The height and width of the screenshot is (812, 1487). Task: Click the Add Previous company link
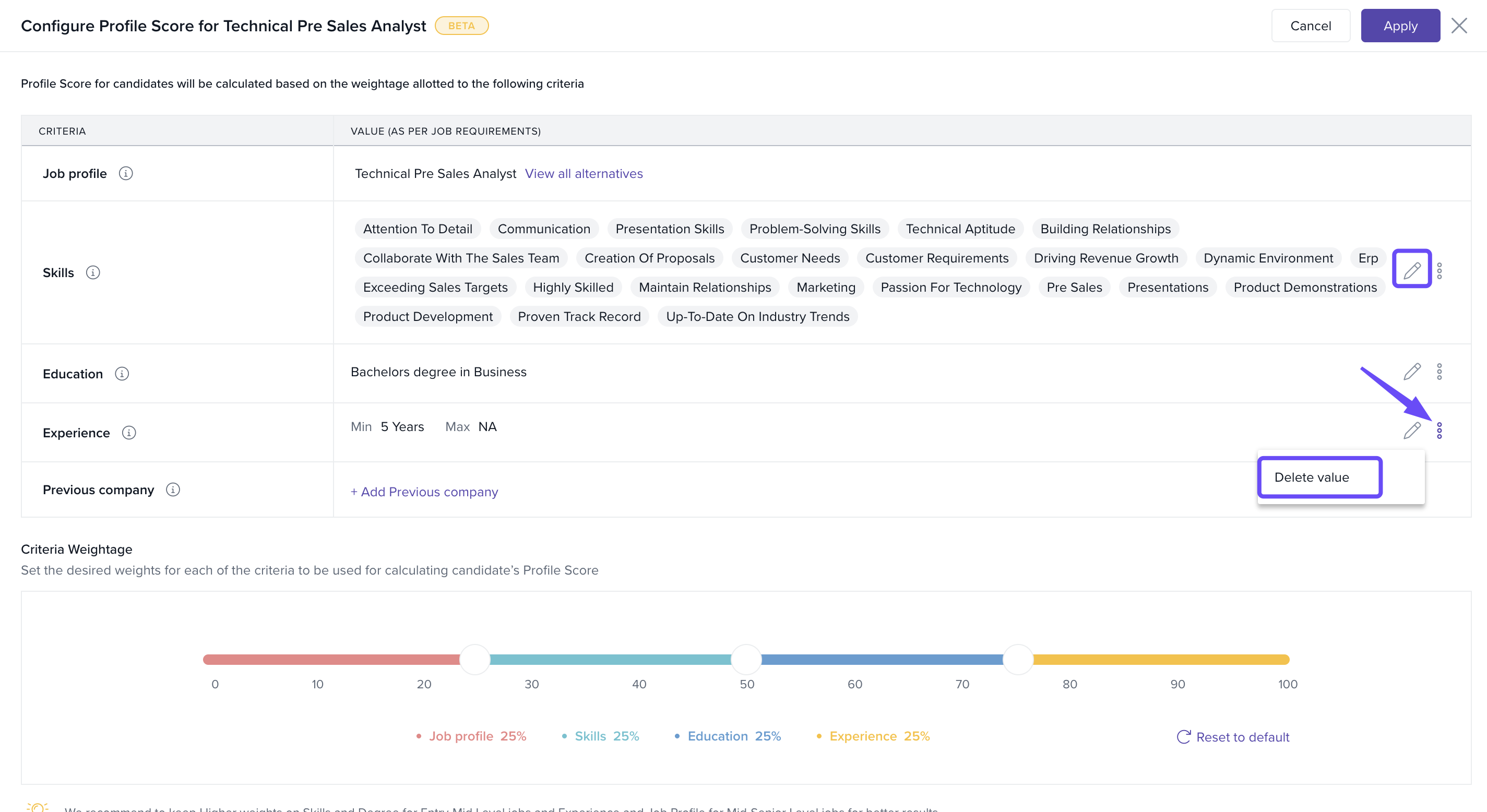pos(424,492)
